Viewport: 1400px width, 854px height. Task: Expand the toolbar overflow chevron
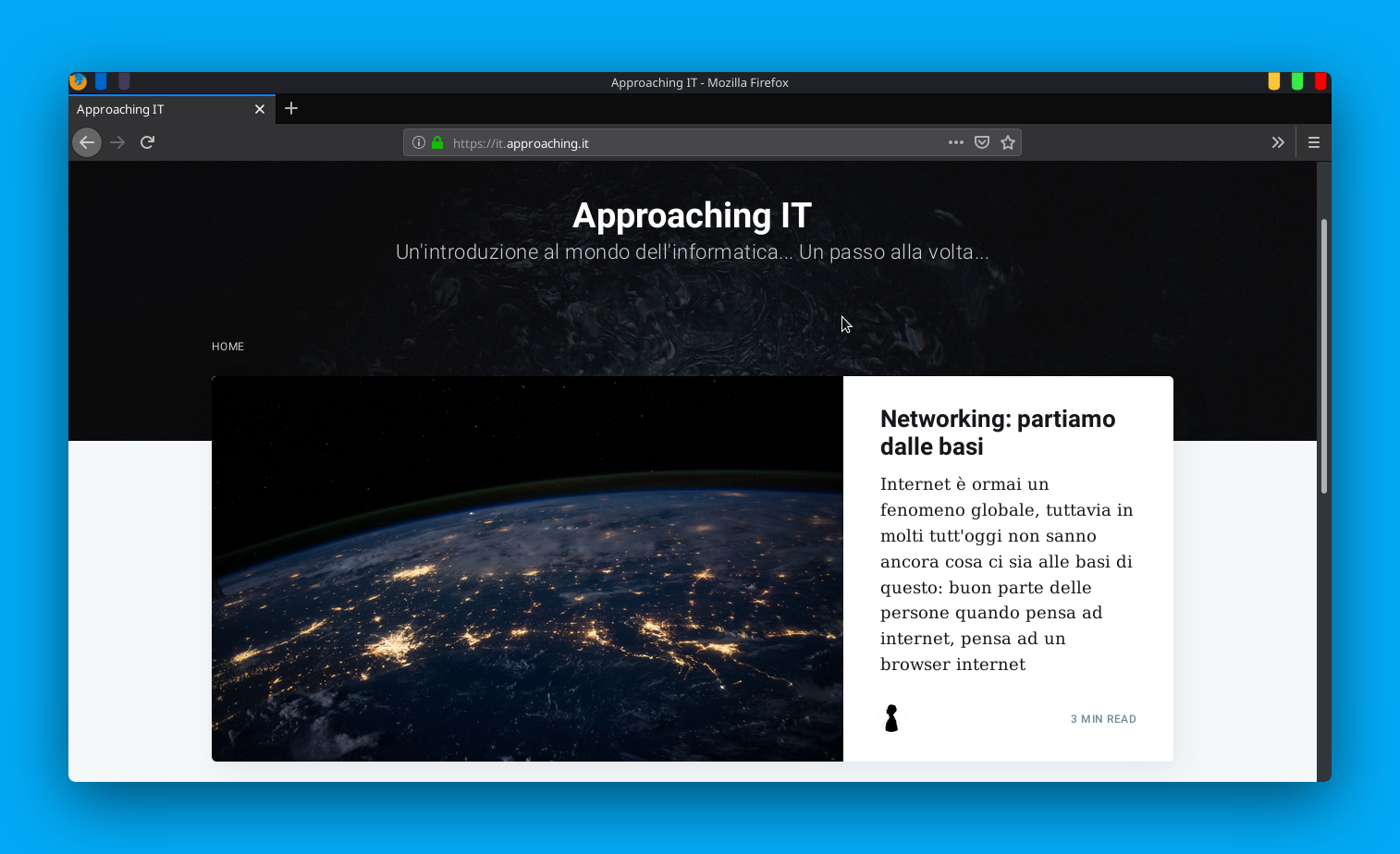click(1277, 142)
